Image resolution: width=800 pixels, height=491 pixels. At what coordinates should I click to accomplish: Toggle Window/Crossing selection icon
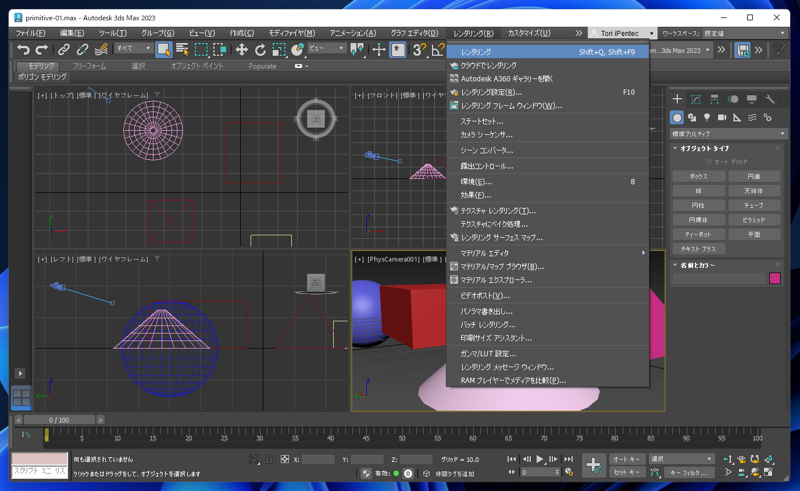click(x=219, y=50)
